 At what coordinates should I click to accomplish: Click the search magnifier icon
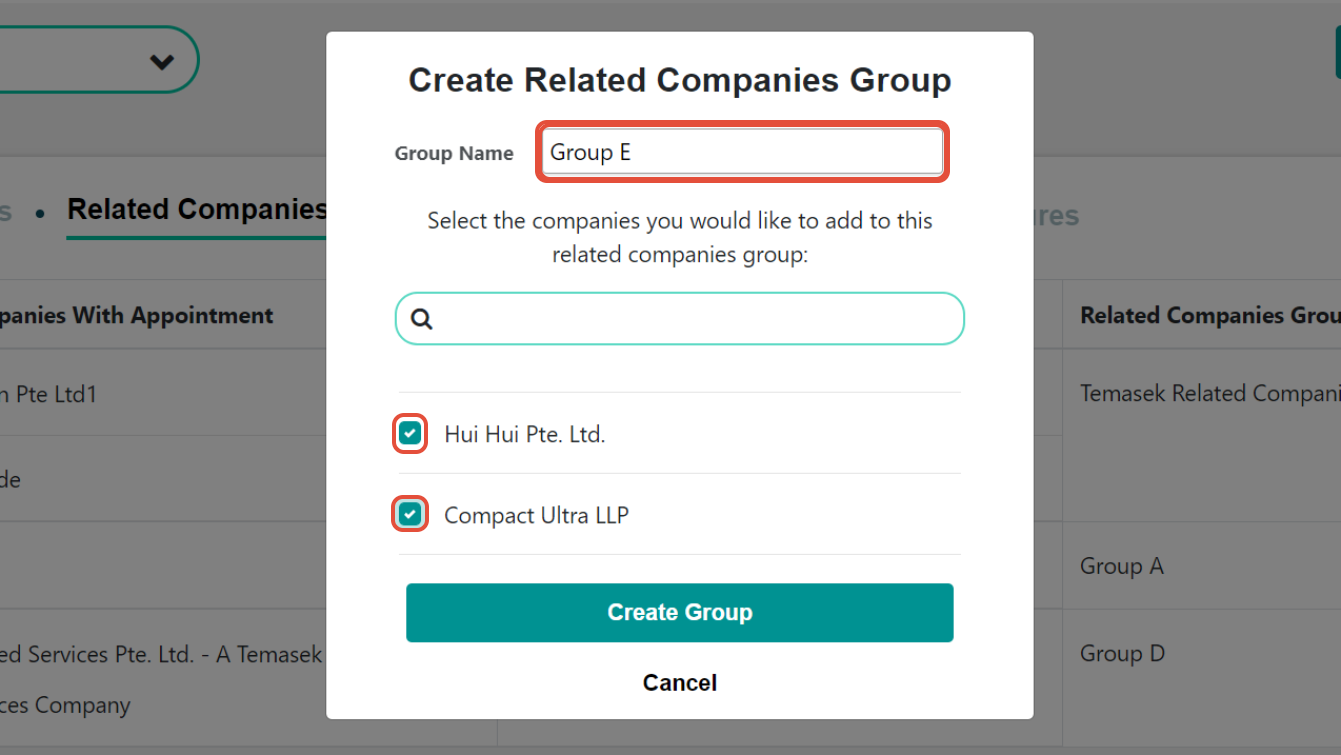click(x=421, y=318)
